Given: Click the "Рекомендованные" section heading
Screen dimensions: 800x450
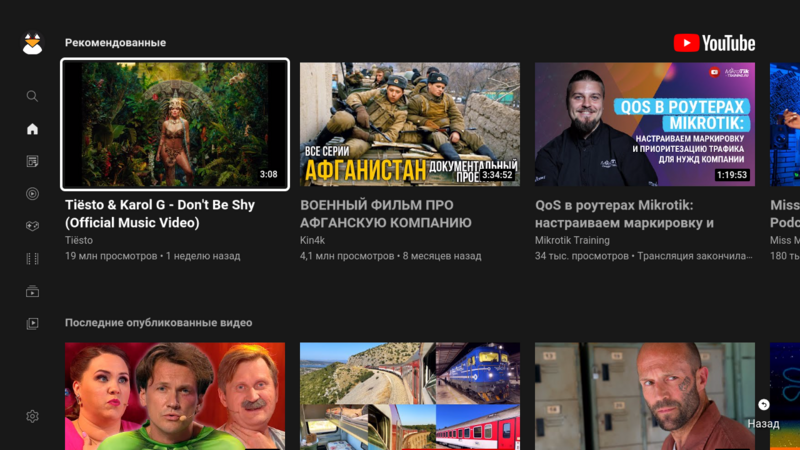Looking at the screenshot, I should pos(115,43).
